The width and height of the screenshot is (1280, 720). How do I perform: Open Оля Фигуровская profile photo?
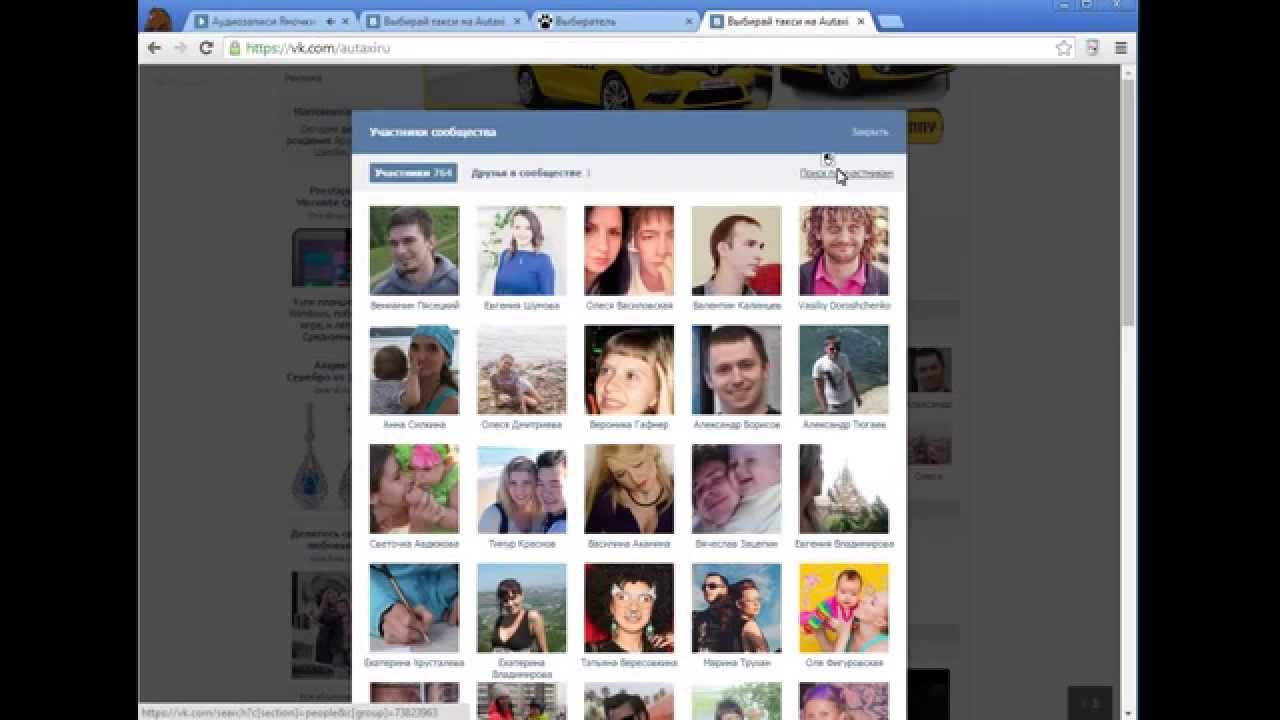click(x=844, y=608)
